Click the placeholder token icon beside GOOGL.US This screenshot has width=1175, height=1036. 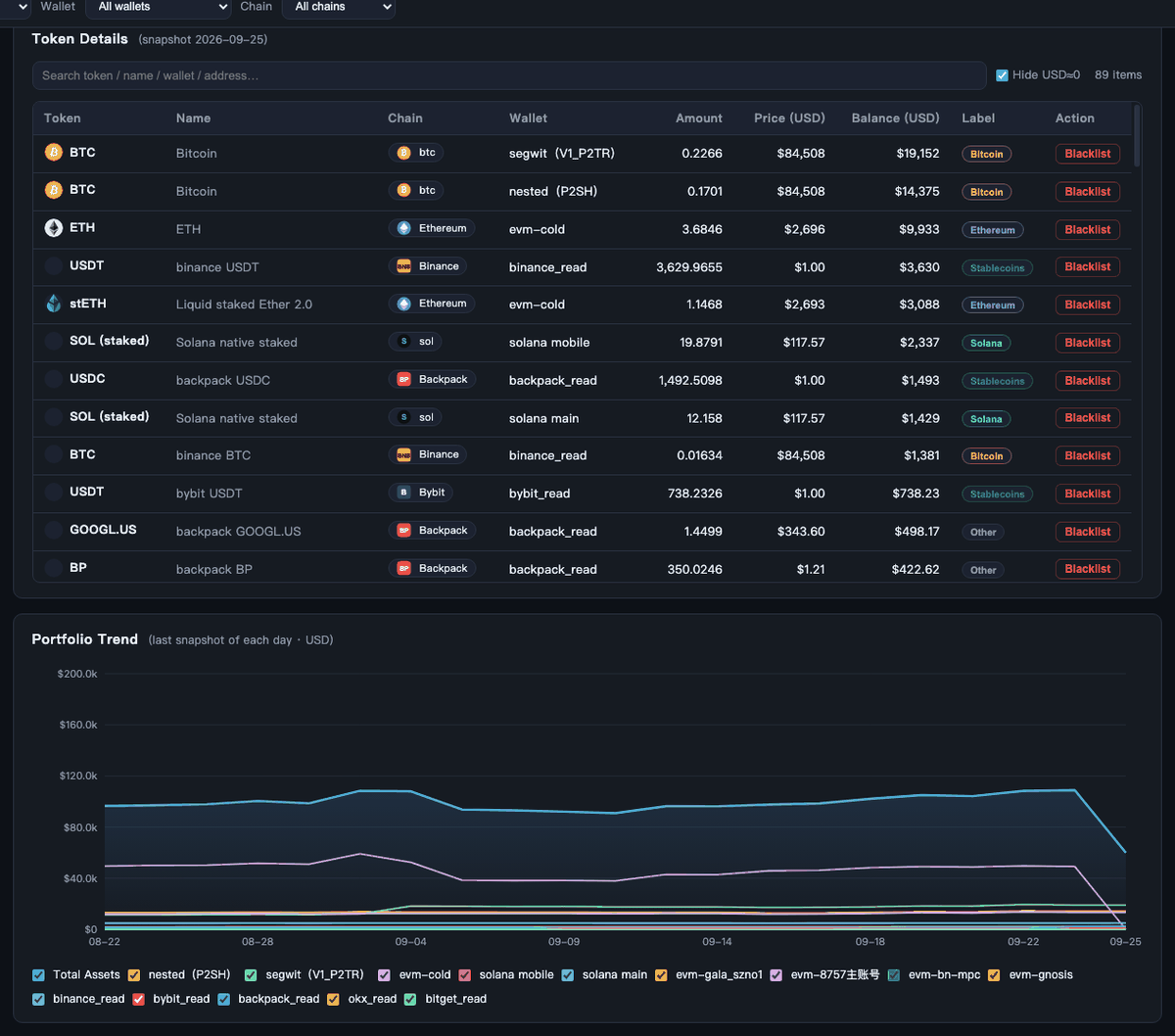[x=54, y=531]
